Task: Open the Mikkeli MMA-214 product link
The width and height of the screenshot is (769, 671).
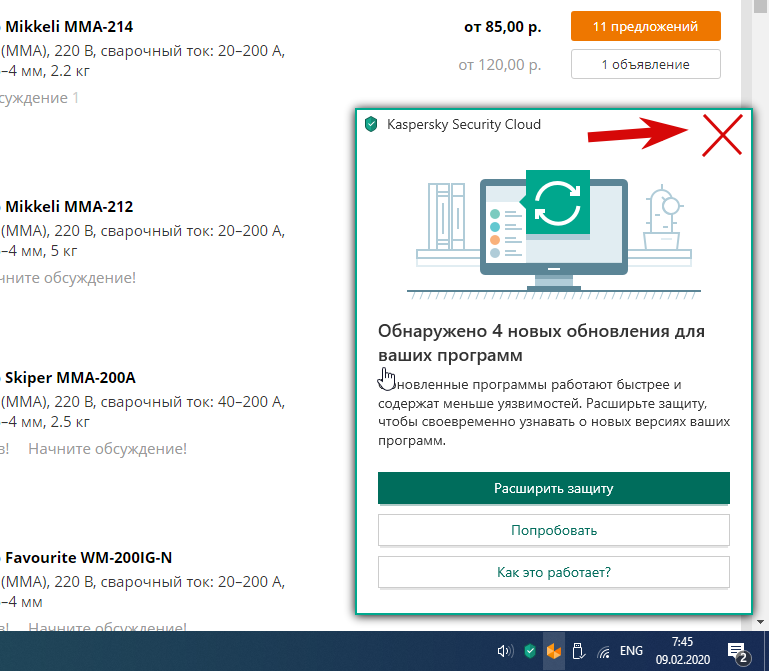Action: click(69, 26)
